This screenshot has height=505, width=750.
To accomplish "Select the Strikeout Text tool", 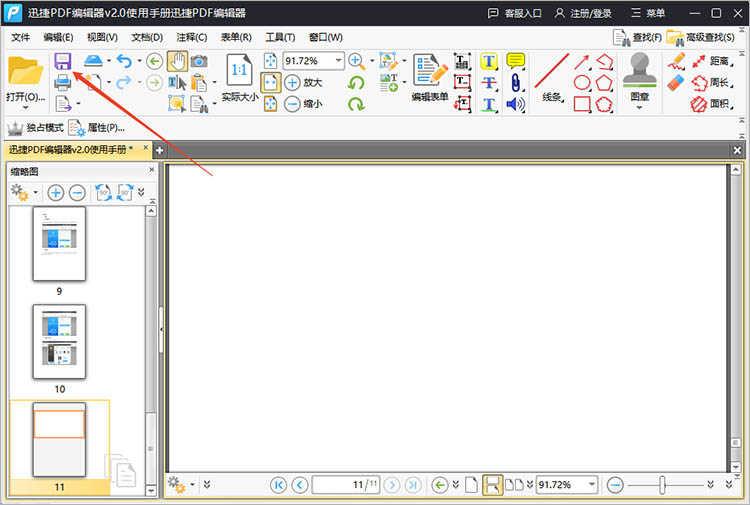I will pyautogui.click(x=489, y=83).
